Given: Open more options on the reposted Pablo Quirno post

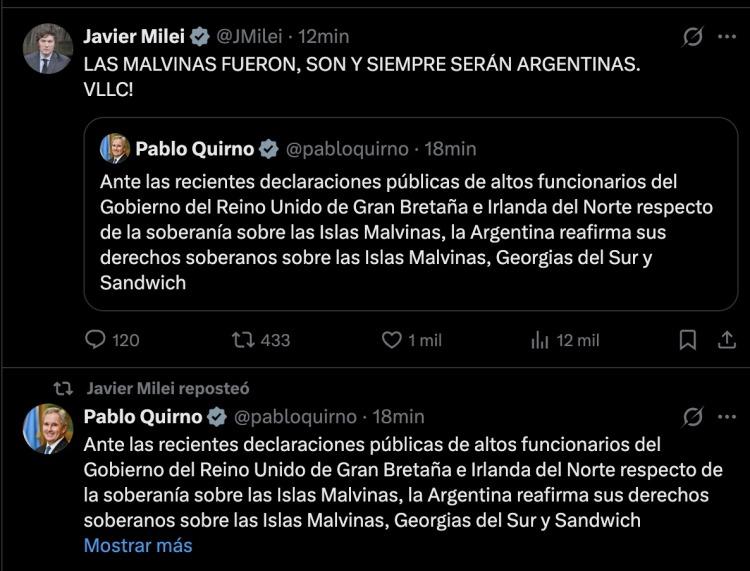Looking at the screenshot, I should [x=727, y=417].
